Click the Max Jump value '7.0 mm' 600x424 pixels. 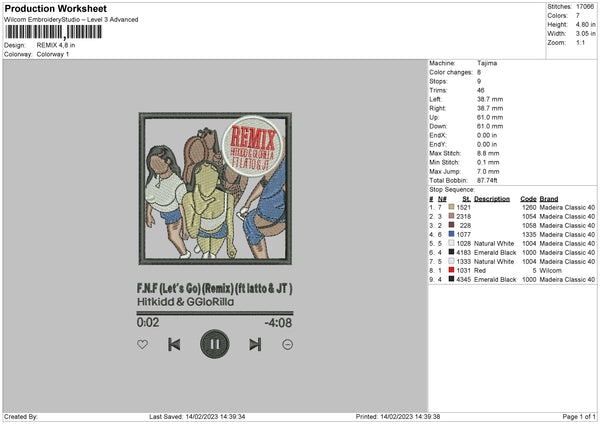pyautogui.click(x=488, y=171)
